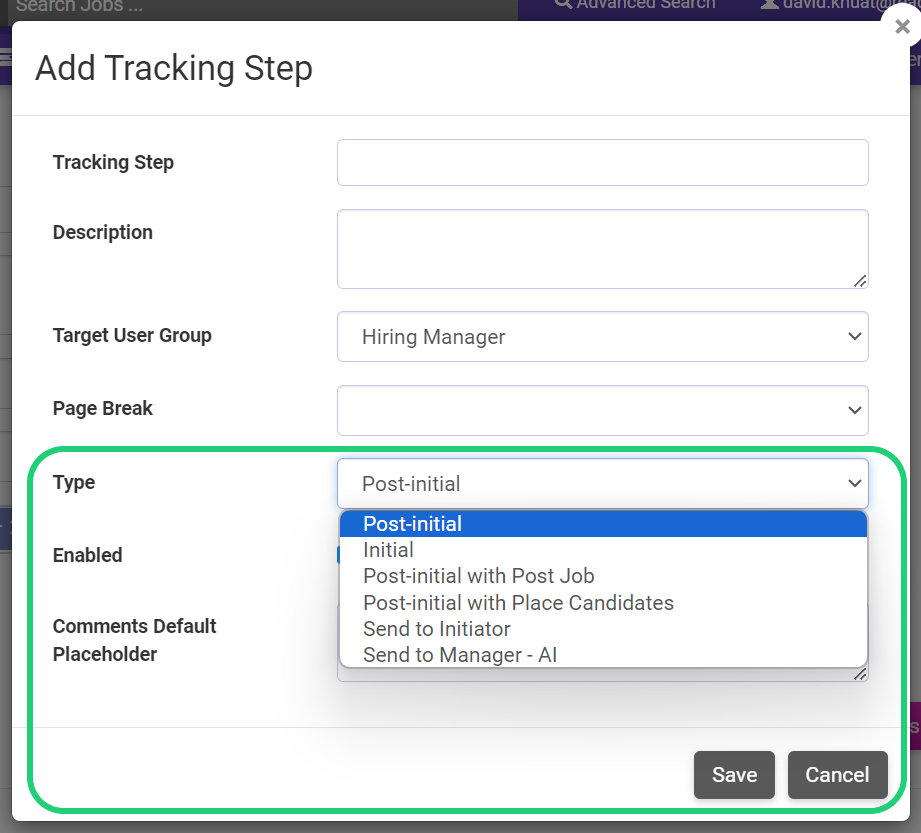Save the new tracking step
This screenshot has height=833, width=921.
click(734, 775)
